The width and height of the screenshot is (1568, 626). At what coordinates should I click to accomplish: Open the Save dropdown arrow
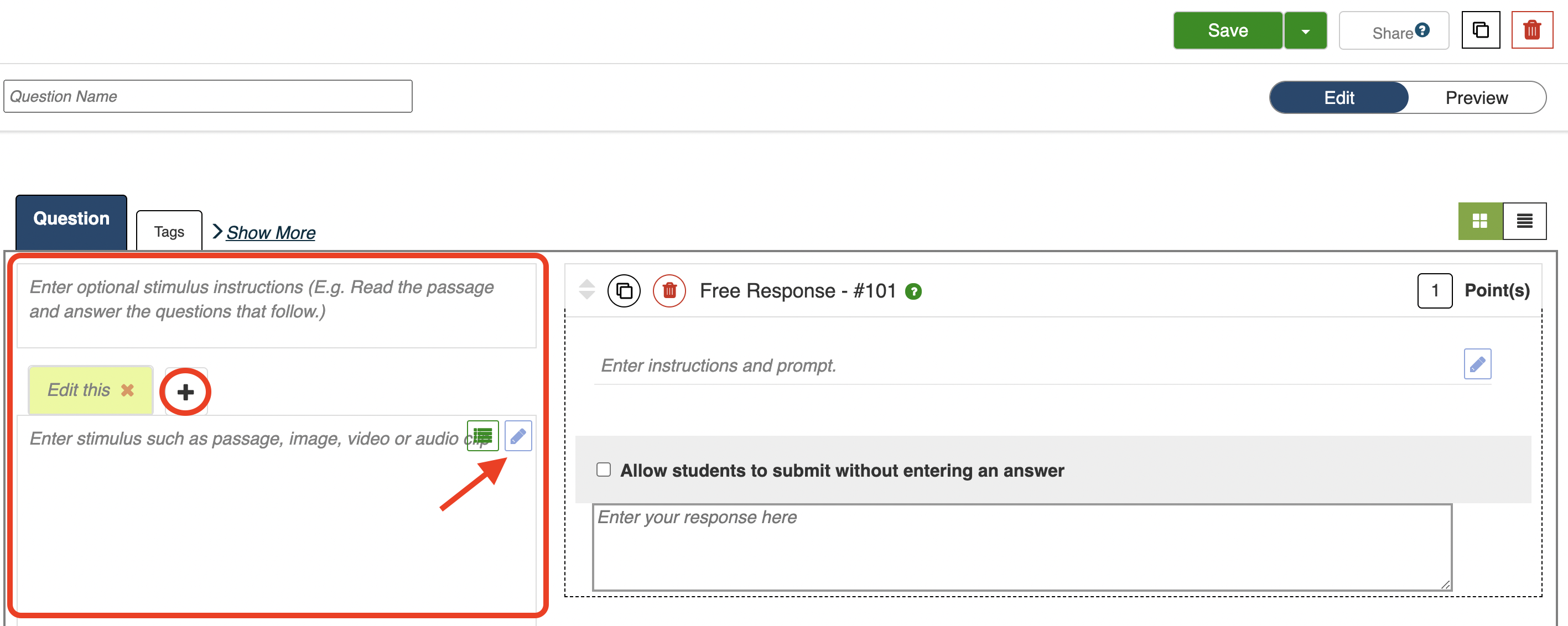[1305, 31]
